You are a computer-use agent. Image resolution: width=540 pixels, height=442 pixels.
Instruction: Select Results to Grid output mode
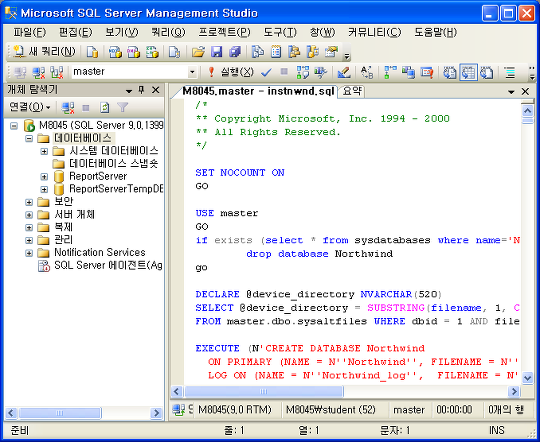(x=468, y=72)
